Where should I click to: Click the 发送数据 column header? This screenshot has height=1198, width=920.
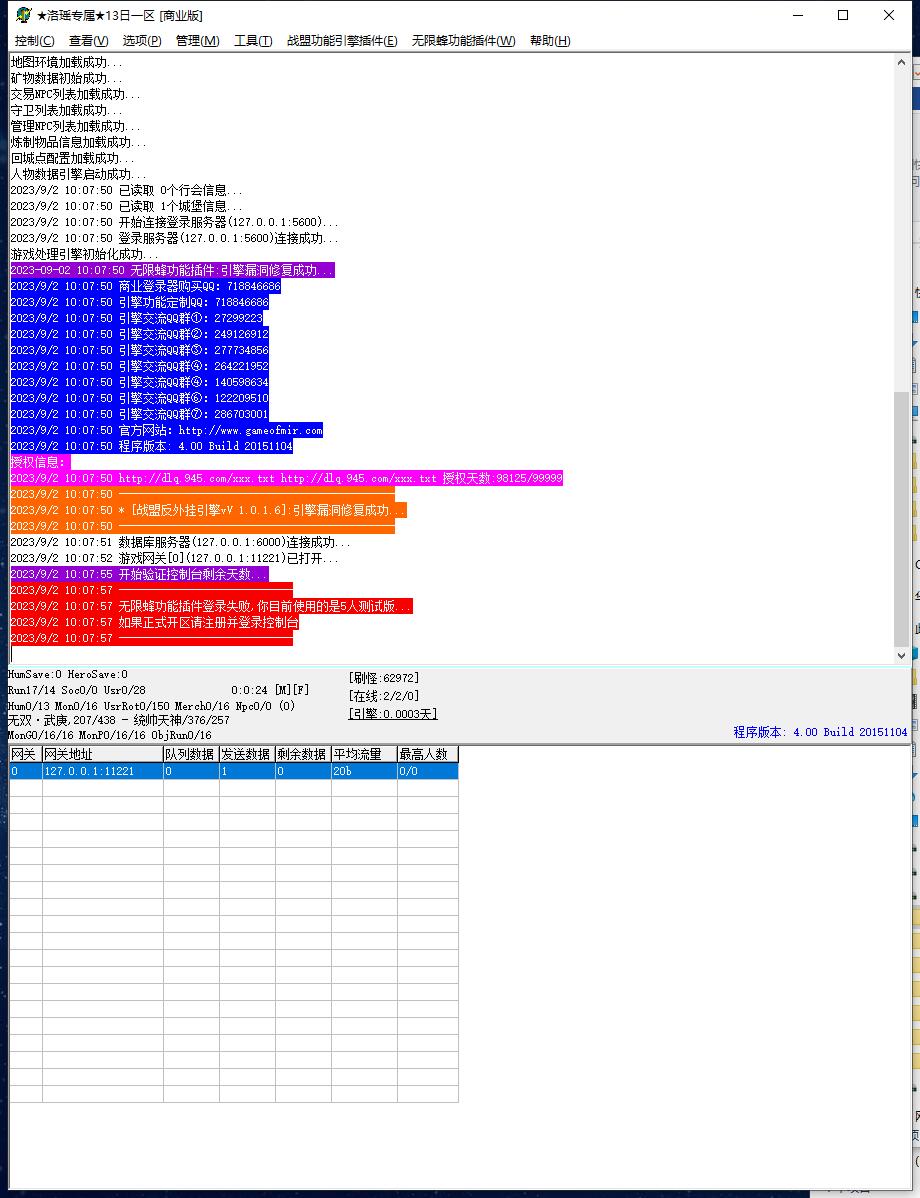coord(247,754)
